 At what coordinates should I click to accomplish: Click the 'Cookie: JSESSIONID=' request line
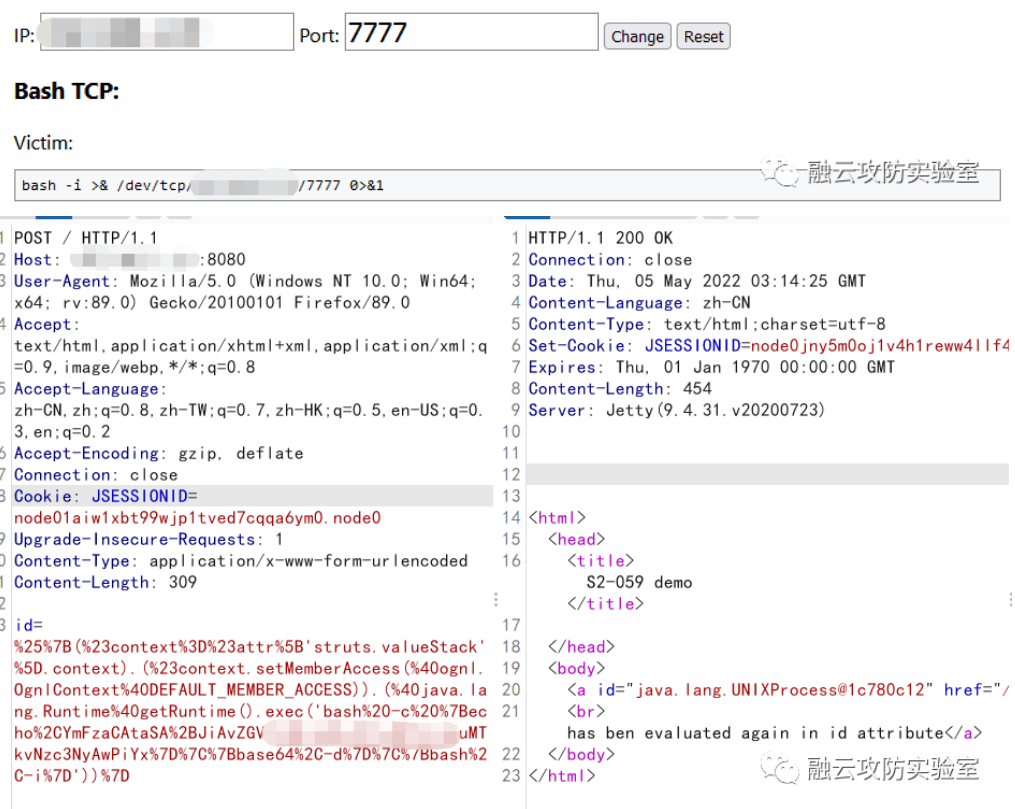106,496
